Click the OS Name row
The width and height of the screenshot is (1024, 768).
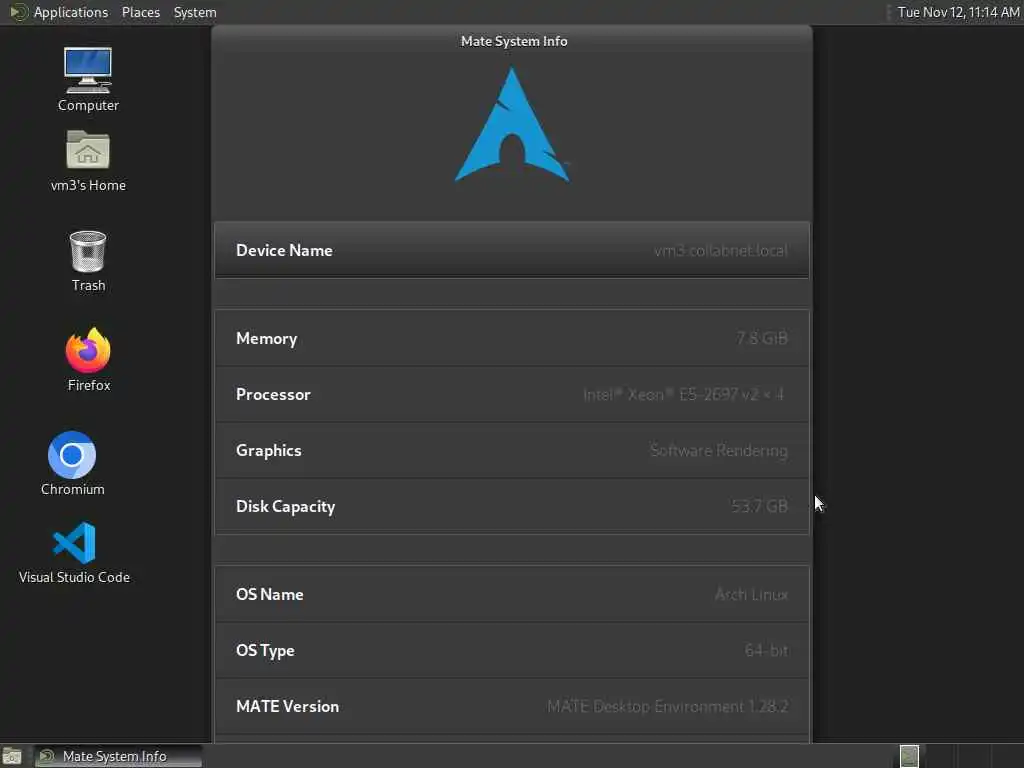click(x=512, y=594)
